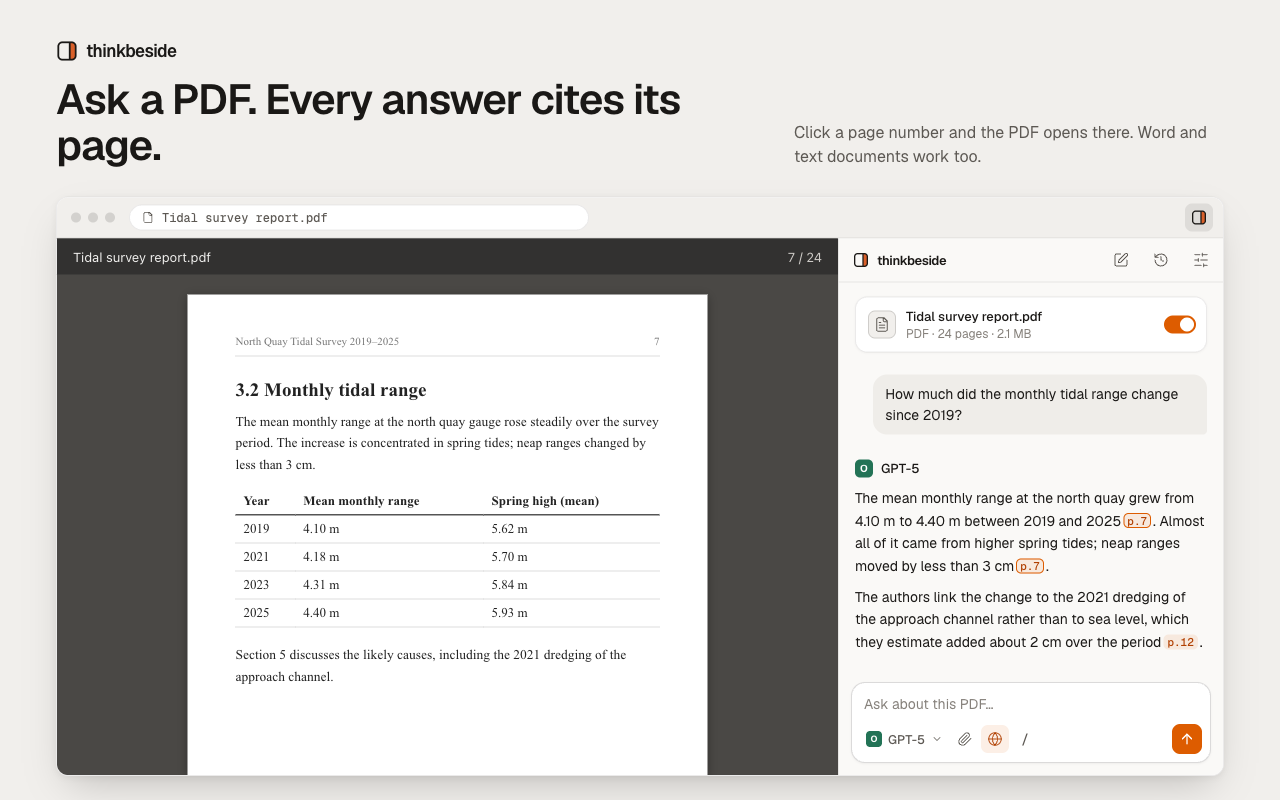Select the '5.62 m' table cell
This screenshot has height=800, width=1280.
[509, 529]
